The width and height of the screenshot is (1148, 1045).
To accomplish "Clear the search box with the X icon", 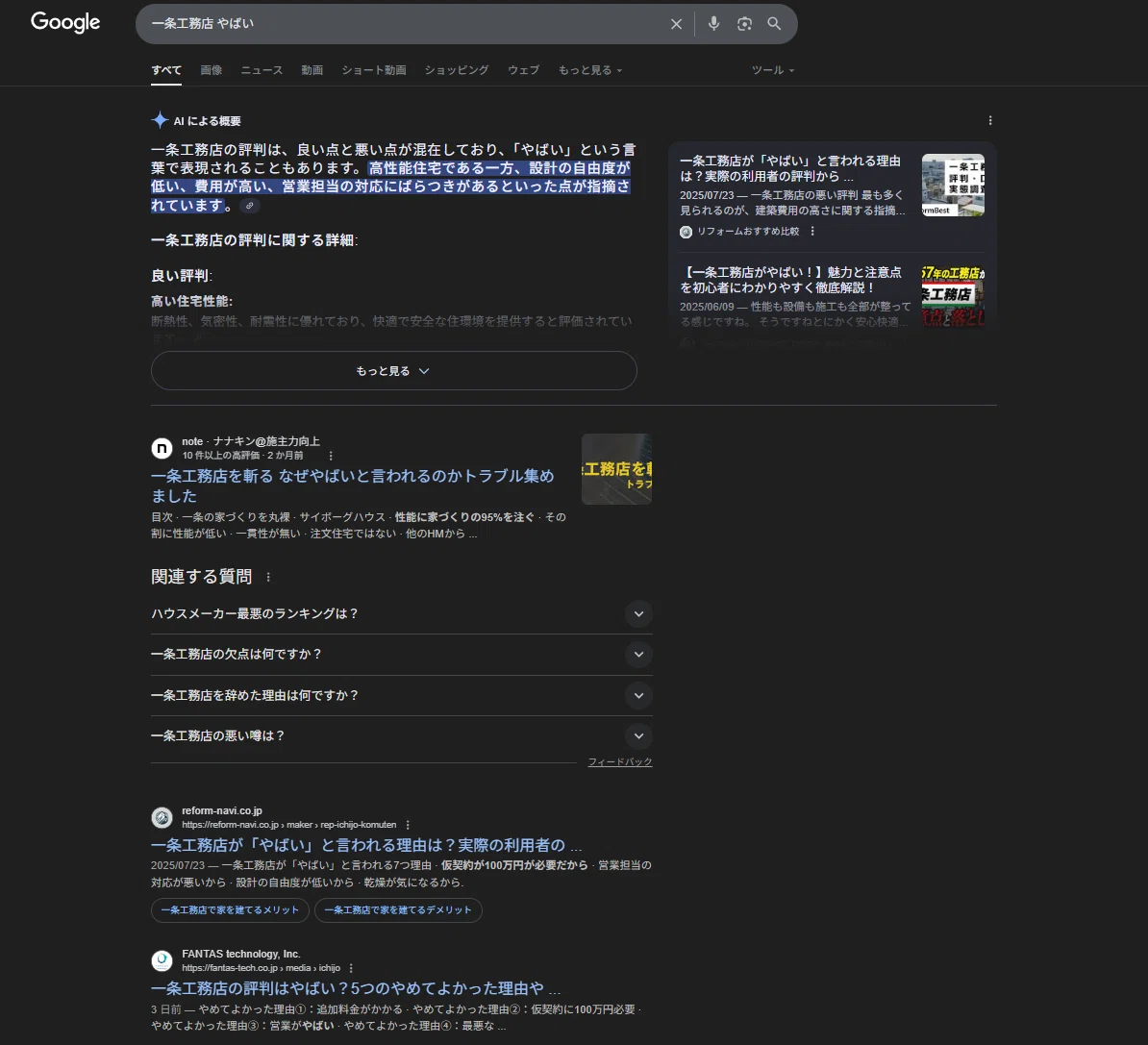I will [x=676, y=24].
